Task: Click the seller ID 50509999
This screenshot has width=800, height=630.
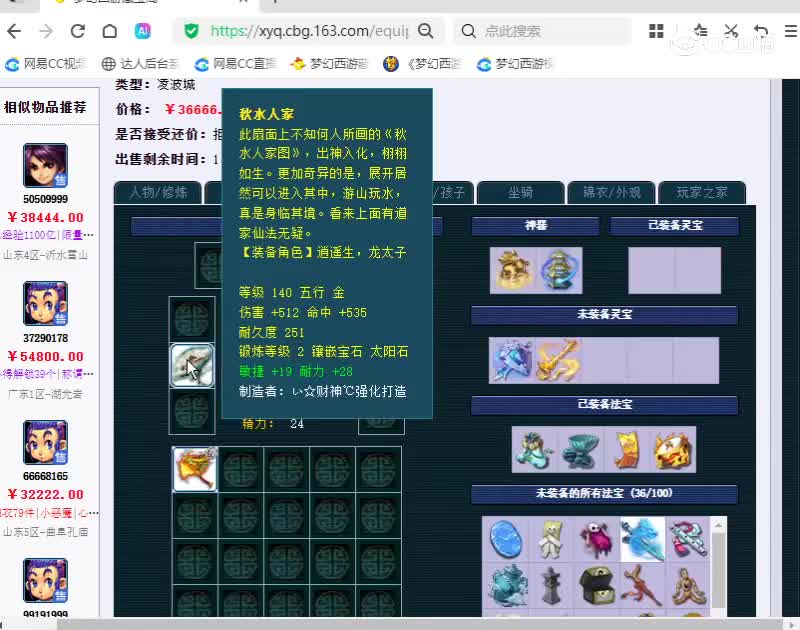Action: pyautogui.click(x=45, y=199)
